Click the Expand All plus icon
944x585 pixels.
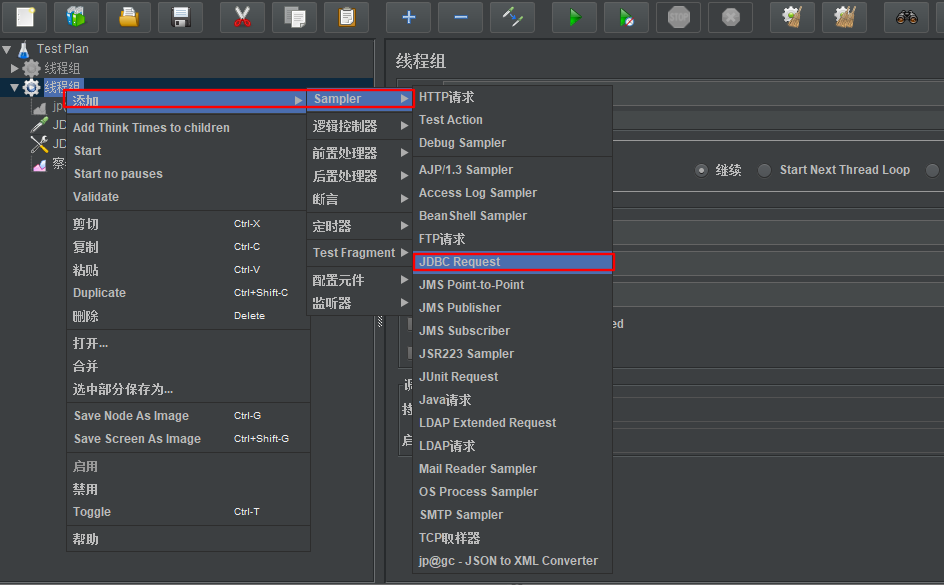click(409, 16)
